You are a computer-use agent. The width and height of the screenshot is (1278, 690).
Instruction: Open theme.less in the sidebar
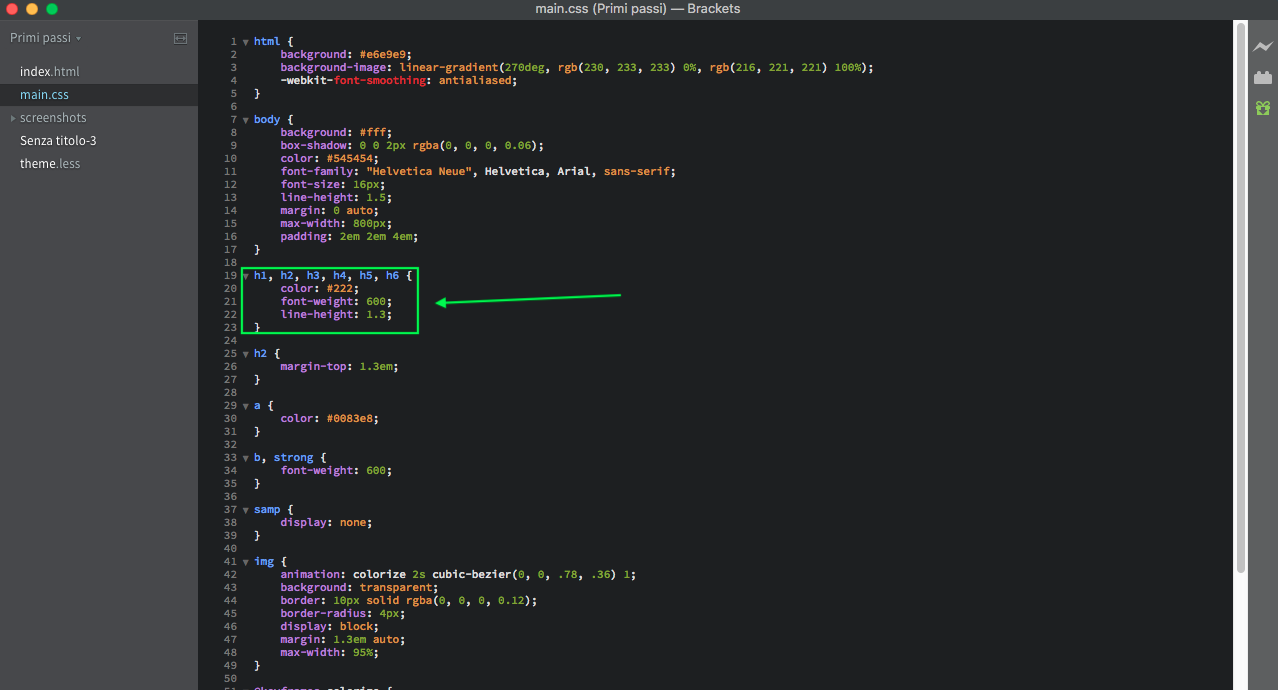(50, 164)
